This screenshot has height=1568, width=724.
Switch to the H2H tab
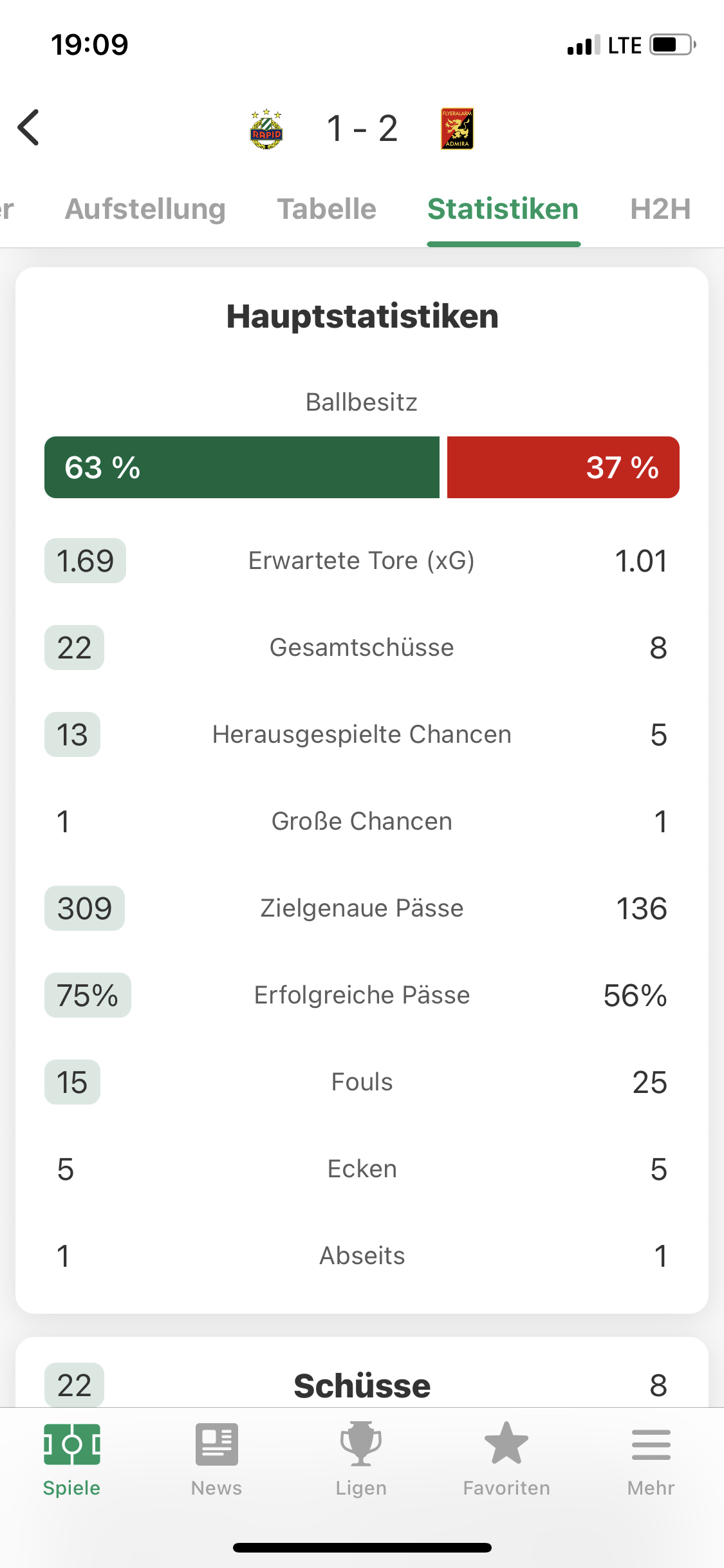[x=661, y=209]
